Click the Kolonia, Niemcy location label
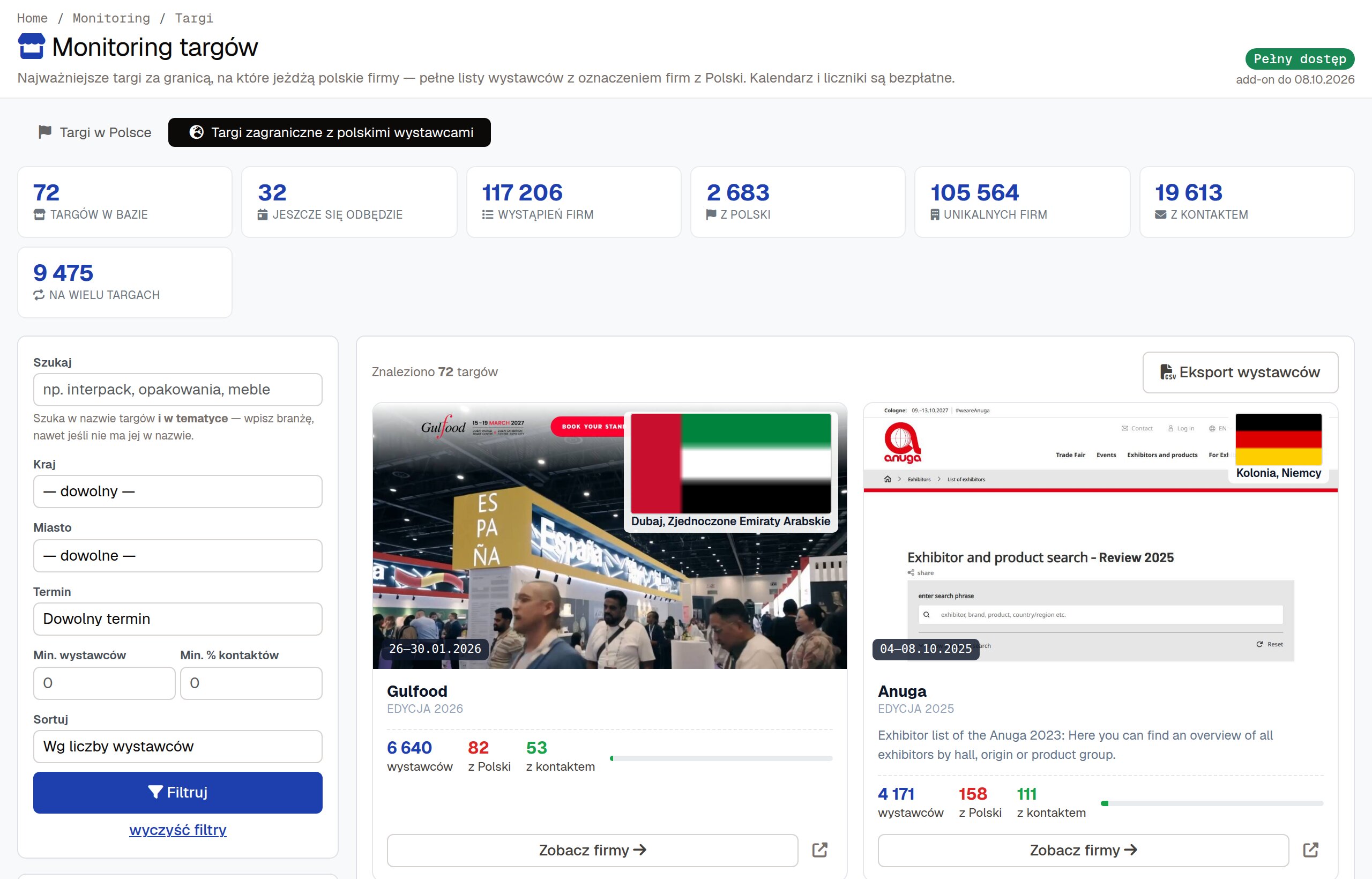Screen dimensions: 1372x879 pyautogui.click(x=1278, y=473)
